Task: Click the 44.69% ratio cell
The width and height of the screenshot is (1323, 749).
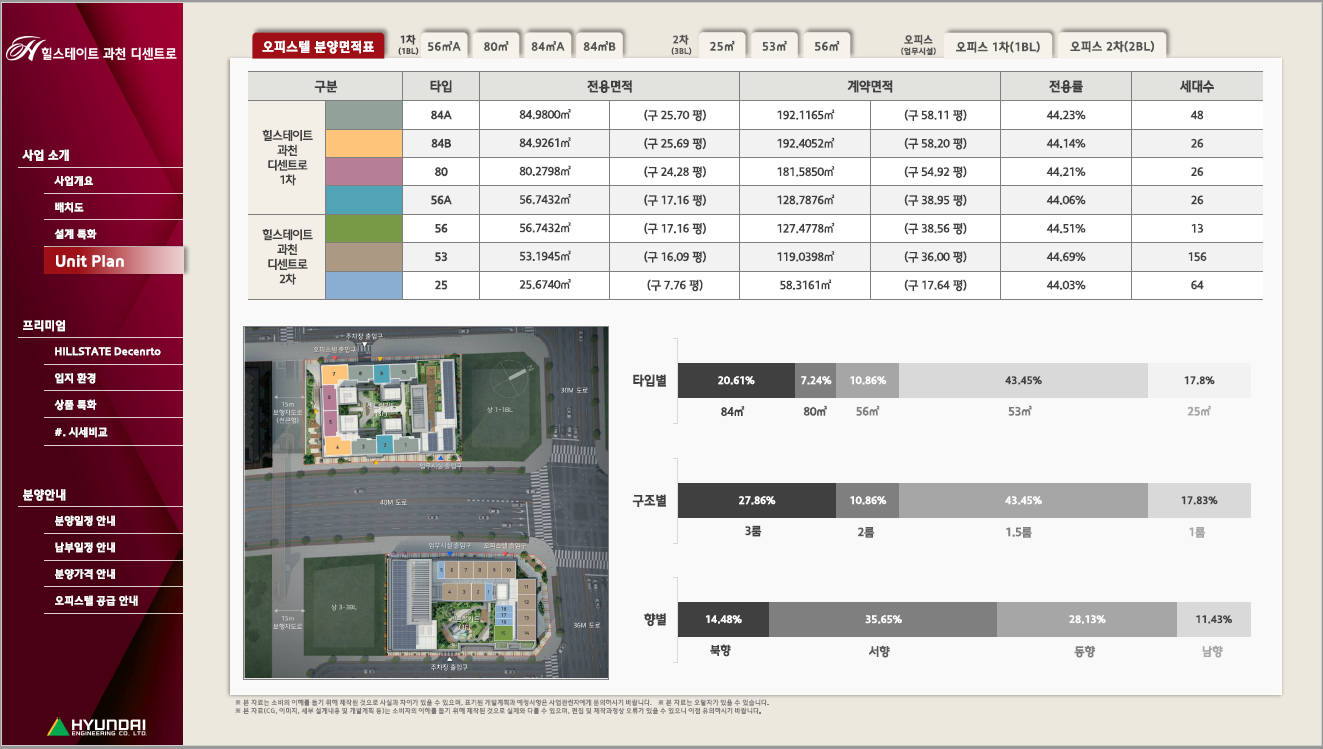Action: pyautogui.click(x=1065, y=257)
